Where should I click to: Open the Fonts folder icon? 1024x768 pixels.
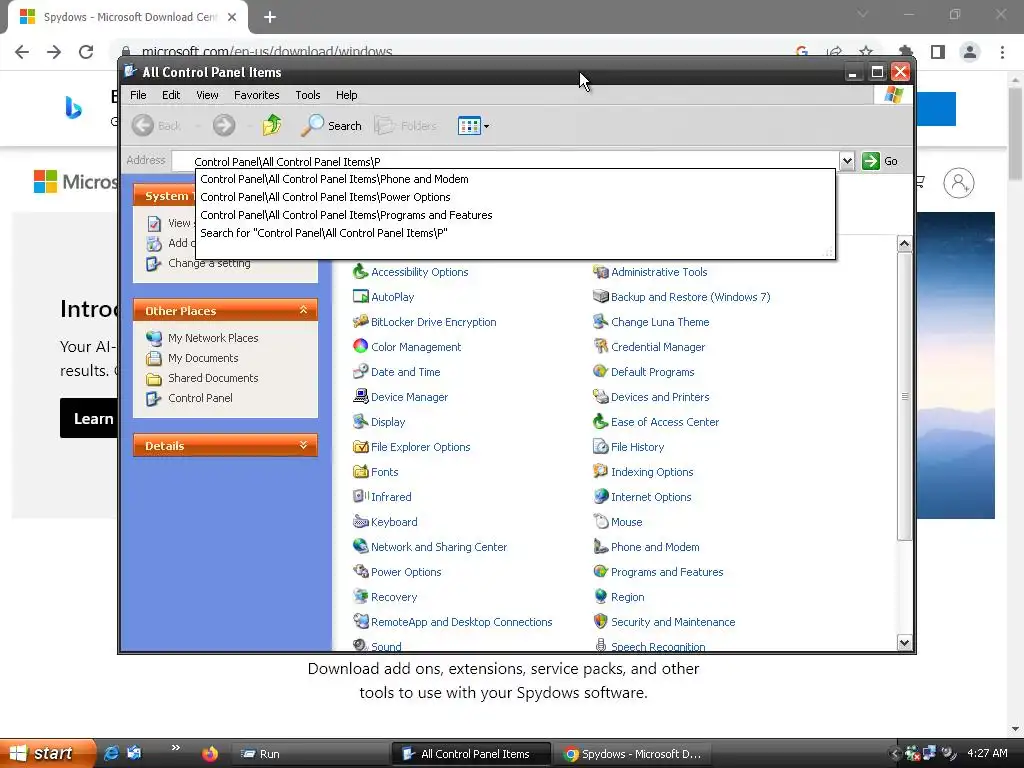pyautogui.click(x=360, y=472)
